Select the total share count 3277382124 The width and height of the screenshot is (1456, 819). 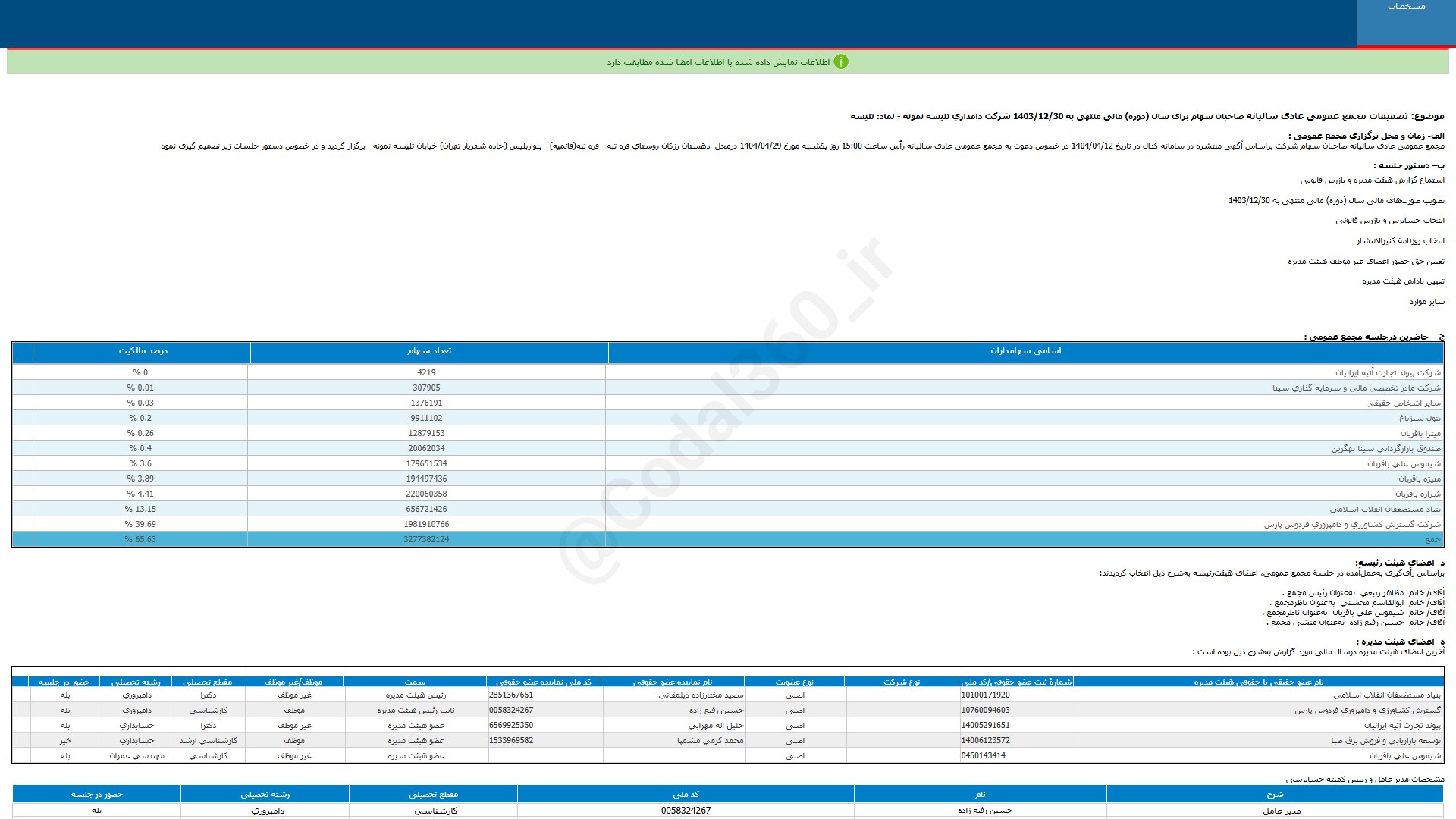(x=426, y=539)
